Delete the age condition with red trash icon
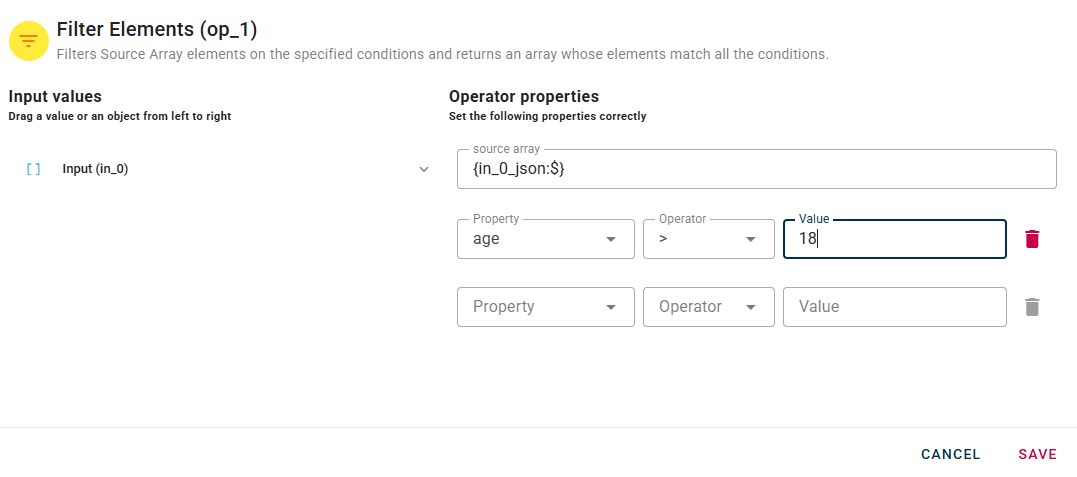The width and height of the screenshot is (1077, 477). tap(1032, 239)
